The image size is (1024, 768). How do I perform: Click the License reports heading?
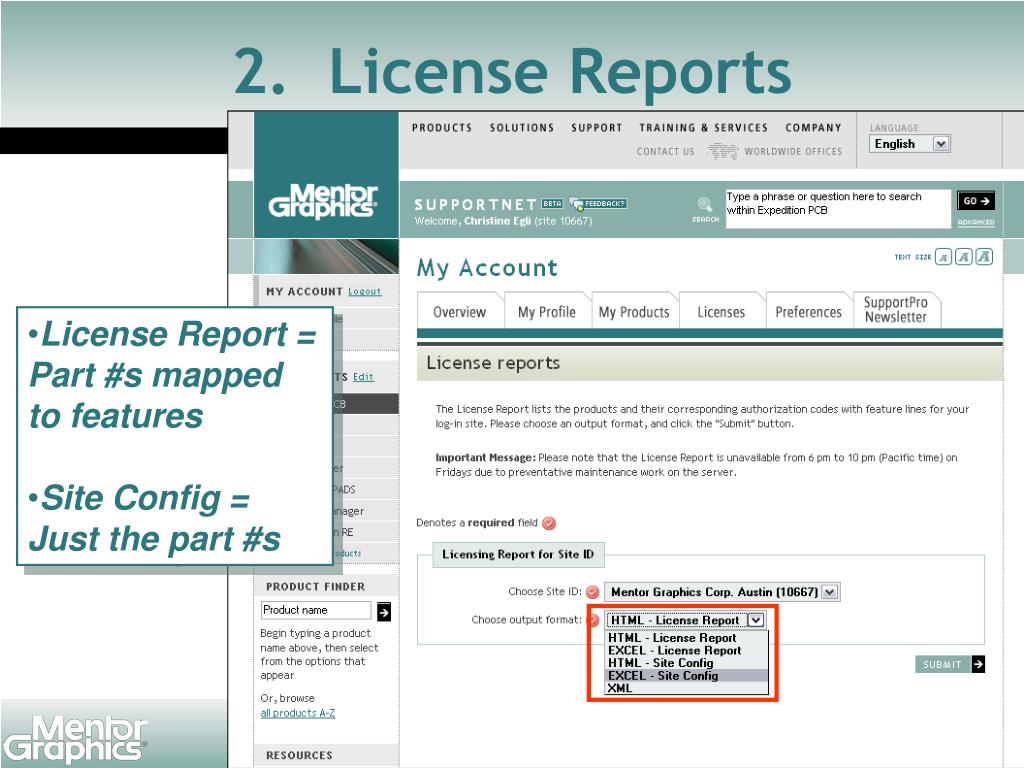(493, 363)
